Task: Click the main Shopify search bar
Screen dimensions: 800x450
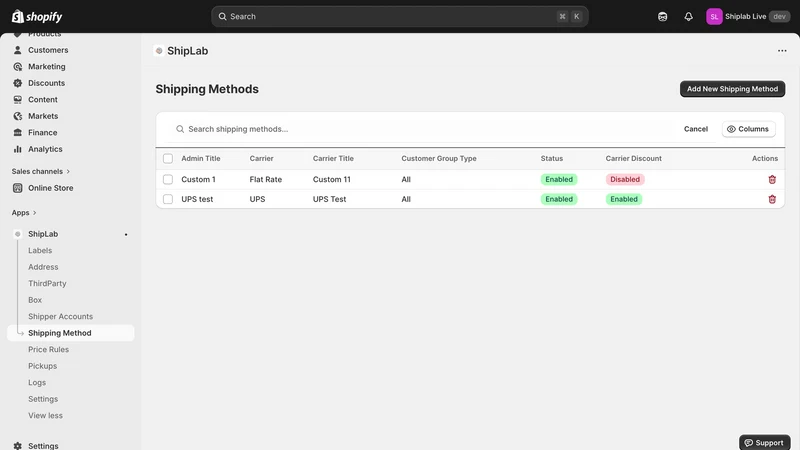Action: pos(399,16)
